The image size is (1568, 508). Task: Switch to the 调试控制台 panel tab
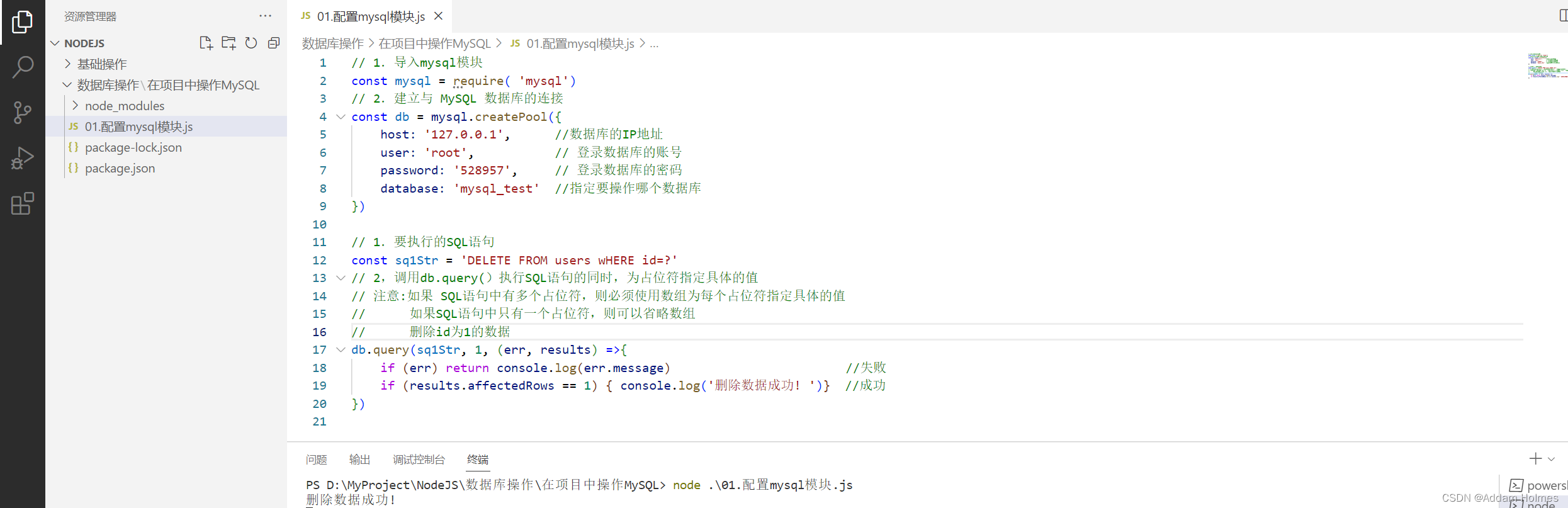point(419,460)
